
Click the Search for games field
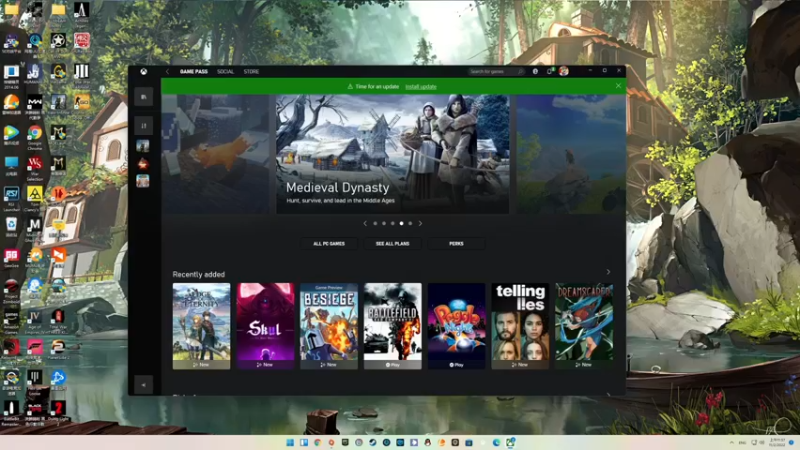point(496,71)
